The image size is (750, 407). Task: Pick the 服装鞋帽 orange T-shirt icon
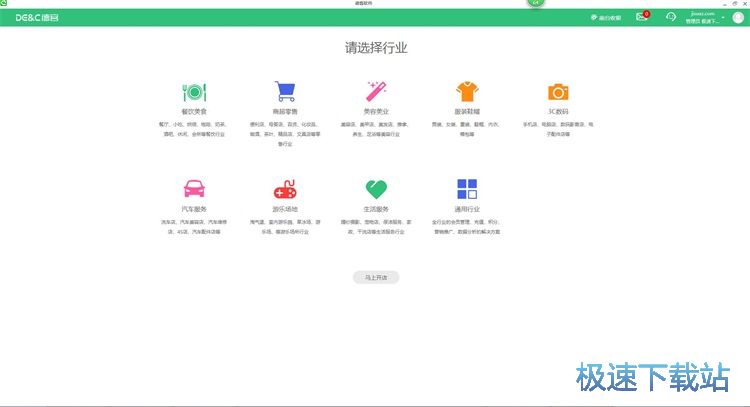tap(467, 91)
